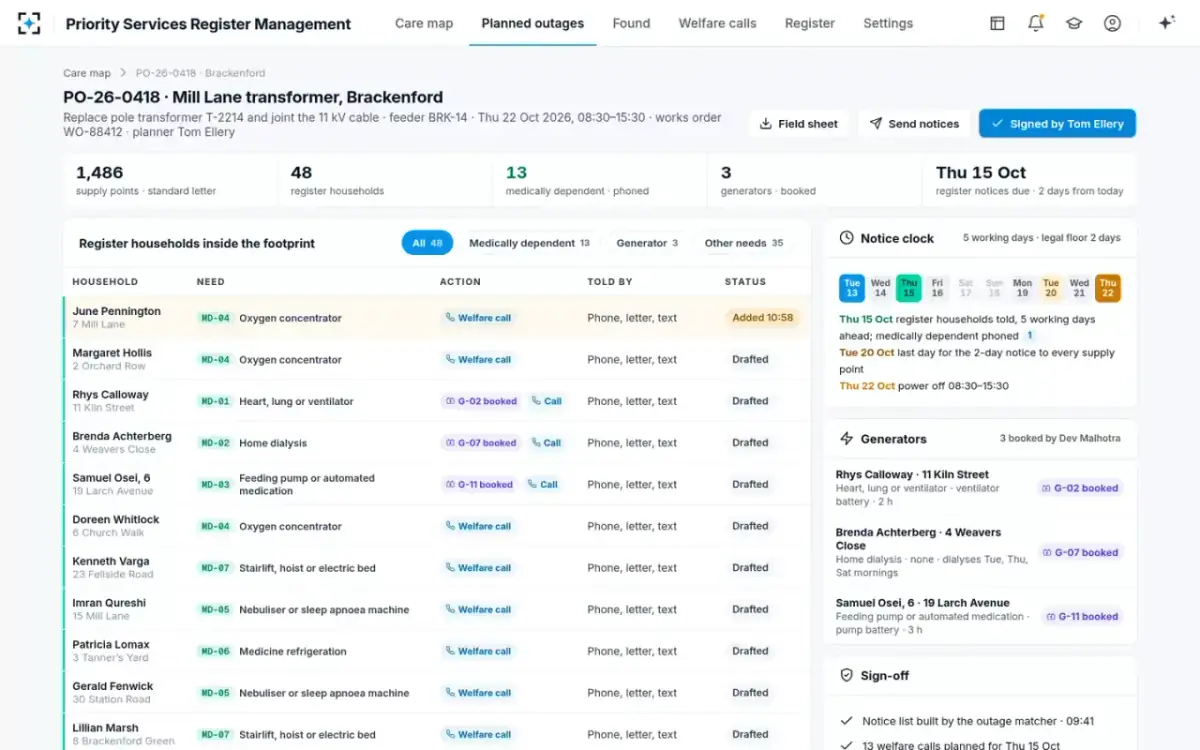Click the 48 register households stat
Viewport: 1200px width, 750px height.
point(384,180)
